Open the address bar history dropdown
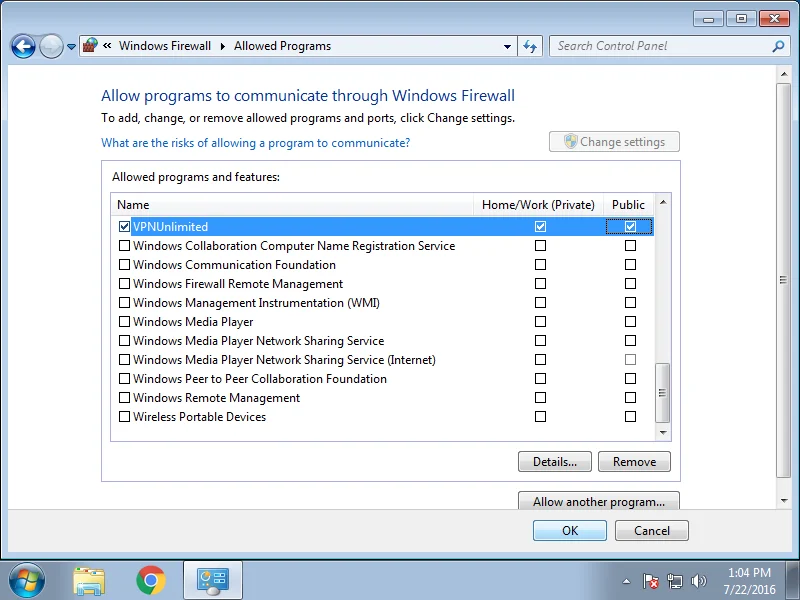Screen dimensions: 800x600 (x=508, y=46)
